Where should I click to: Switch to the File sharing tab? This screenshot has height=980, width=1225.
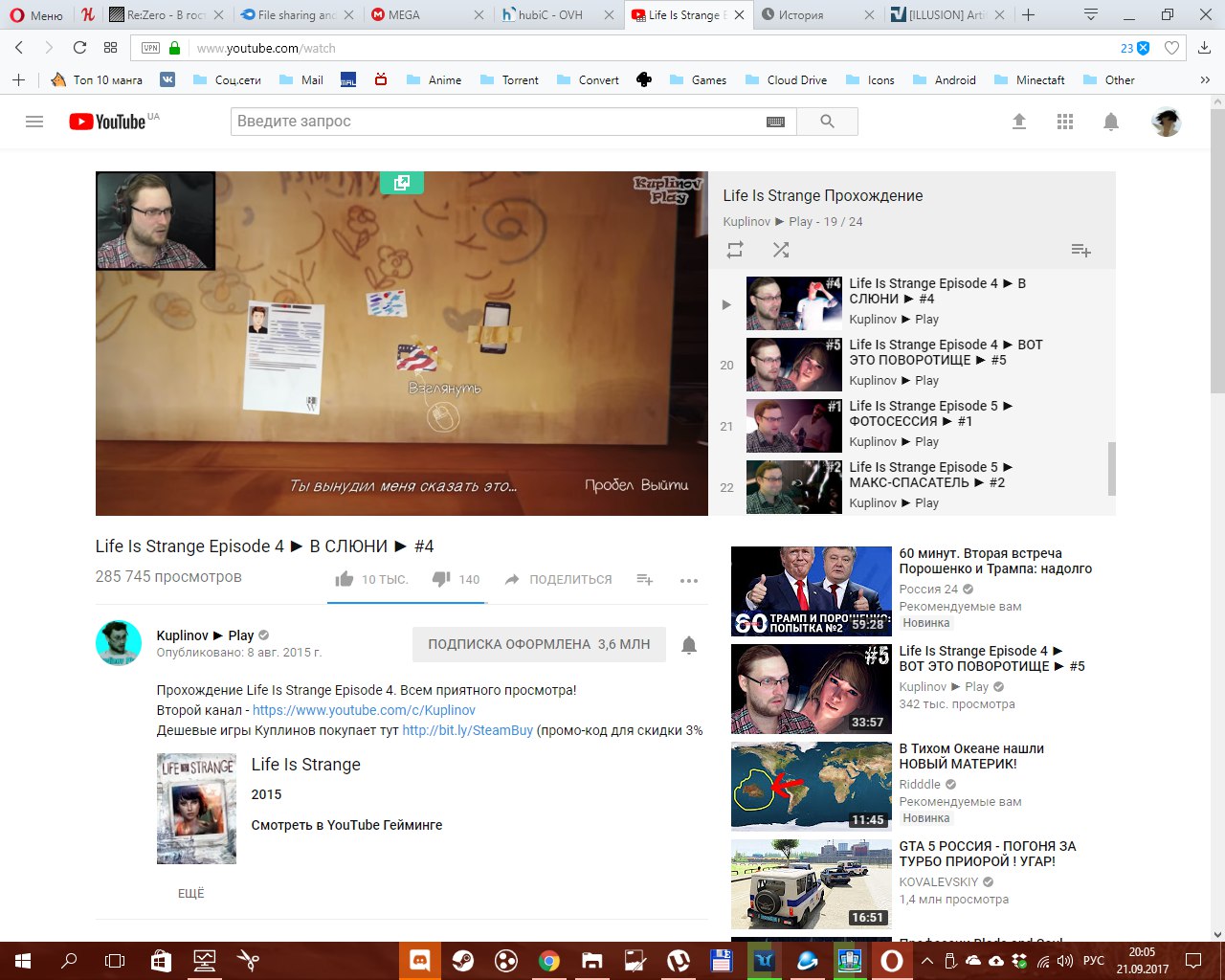[x=297, y=15]
